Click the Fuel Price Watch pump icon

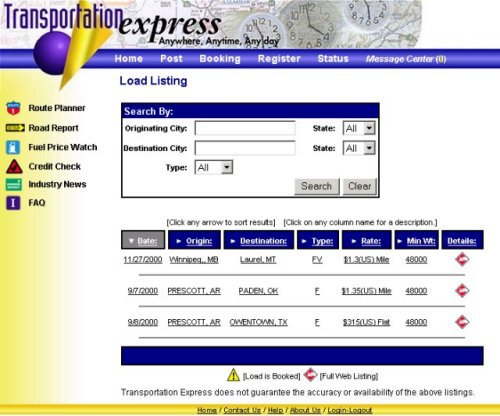pyautogui.click(x=13, y=147)
